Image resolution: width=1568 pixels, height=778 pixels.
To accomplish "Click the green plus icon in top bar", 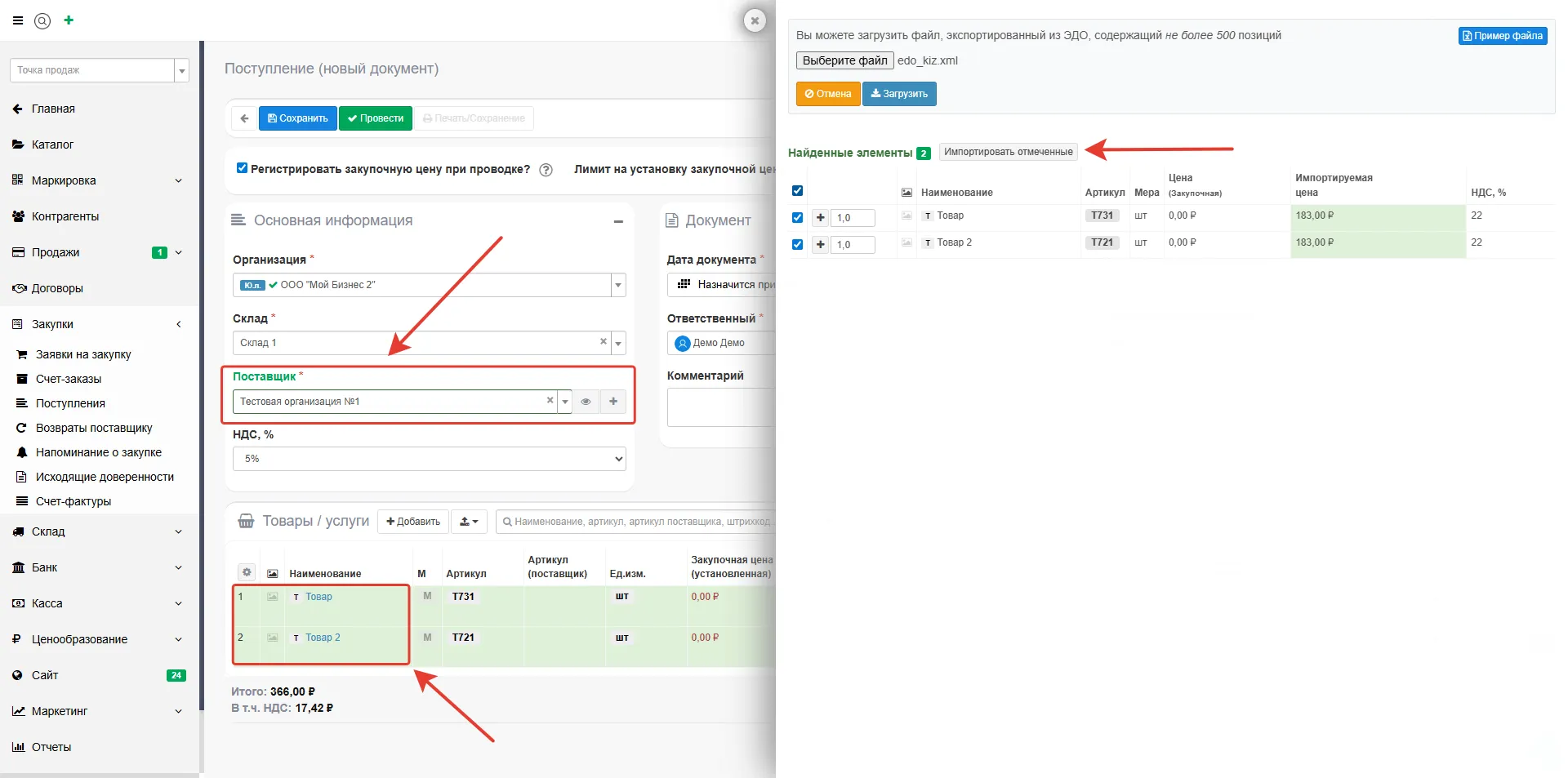I will pyautogui.click(x=69, y=20).
